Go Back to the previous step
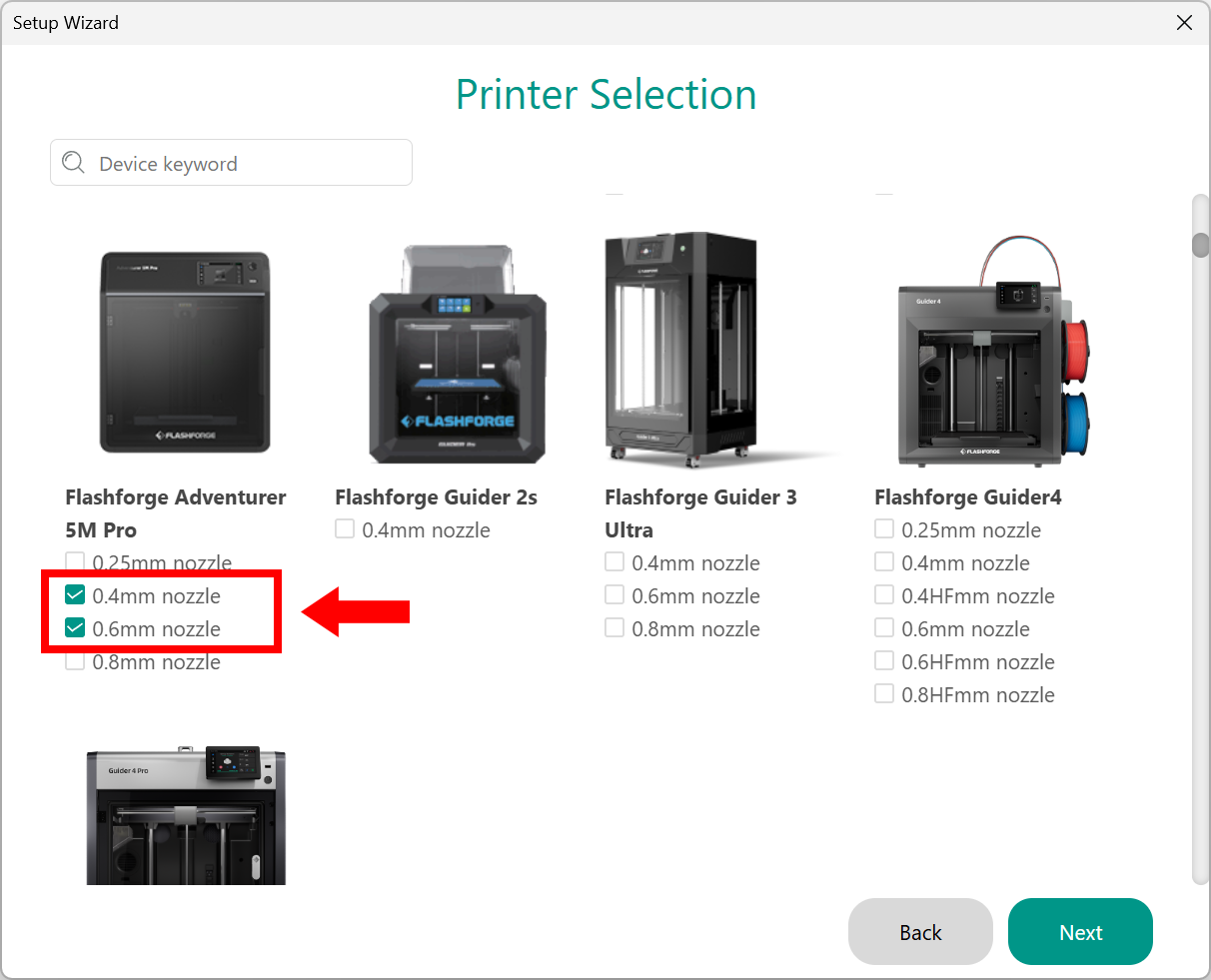This screenshot has height=980, width=1211. pyautogui.click(x=920, y=932)
